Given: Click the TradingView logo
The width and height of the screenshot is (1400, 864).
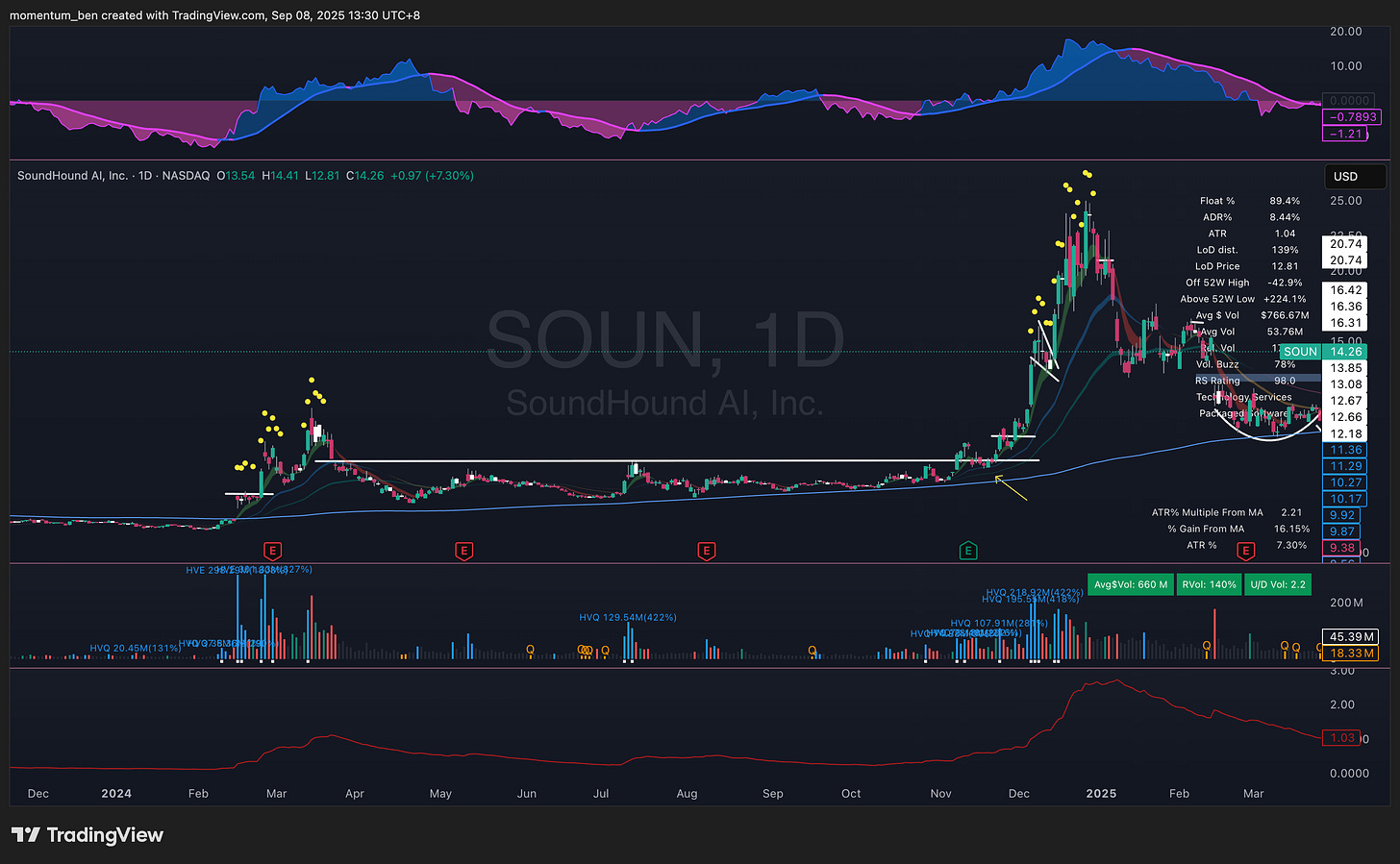Looking at the screenshot, I should point(87,835).
